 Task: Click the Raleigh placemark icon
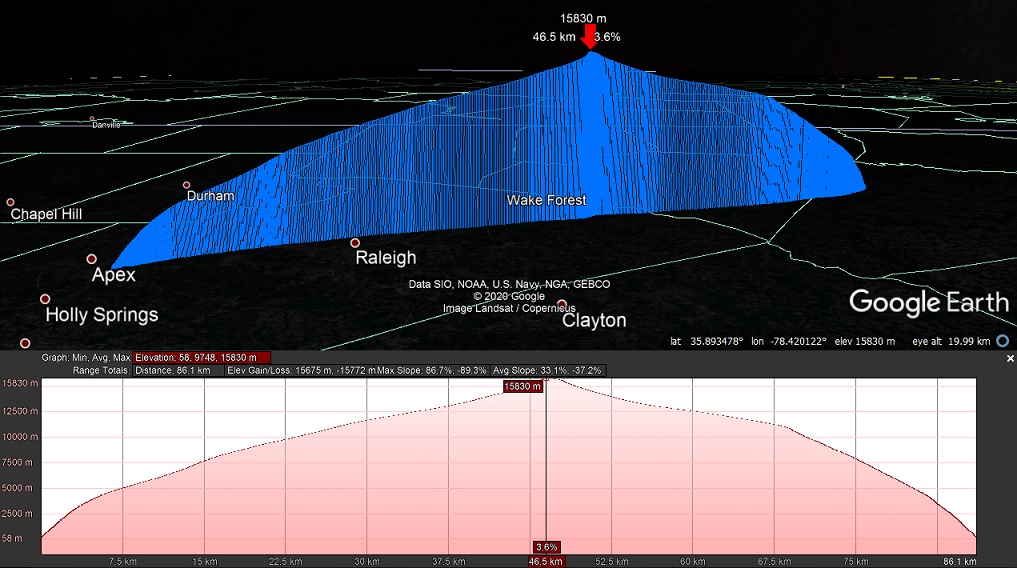(x=355, y=243)
